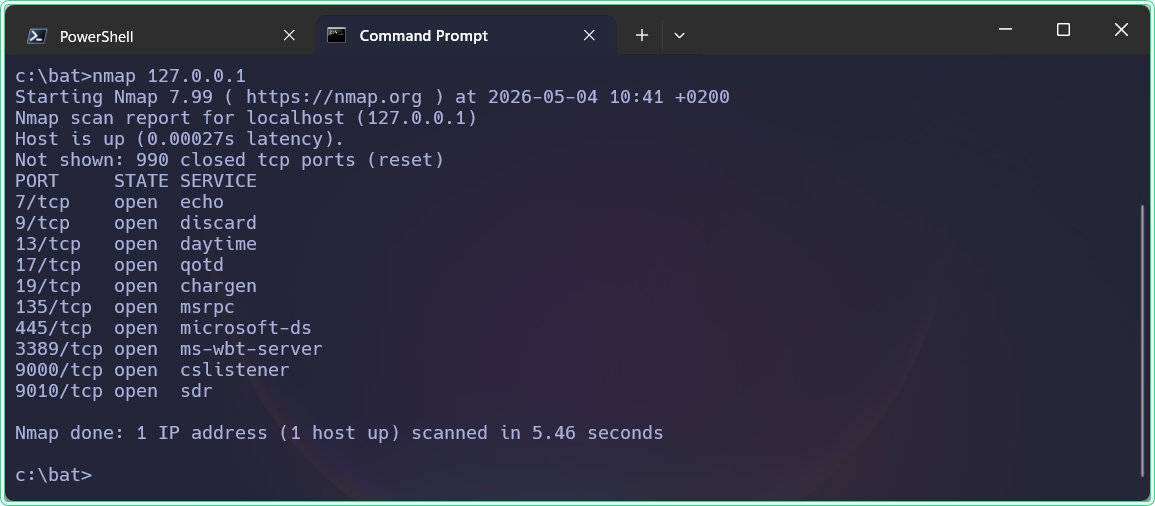Expand the new tab profile dropdown chevron
Screen dimensions: 1155x506
(679, 35)
